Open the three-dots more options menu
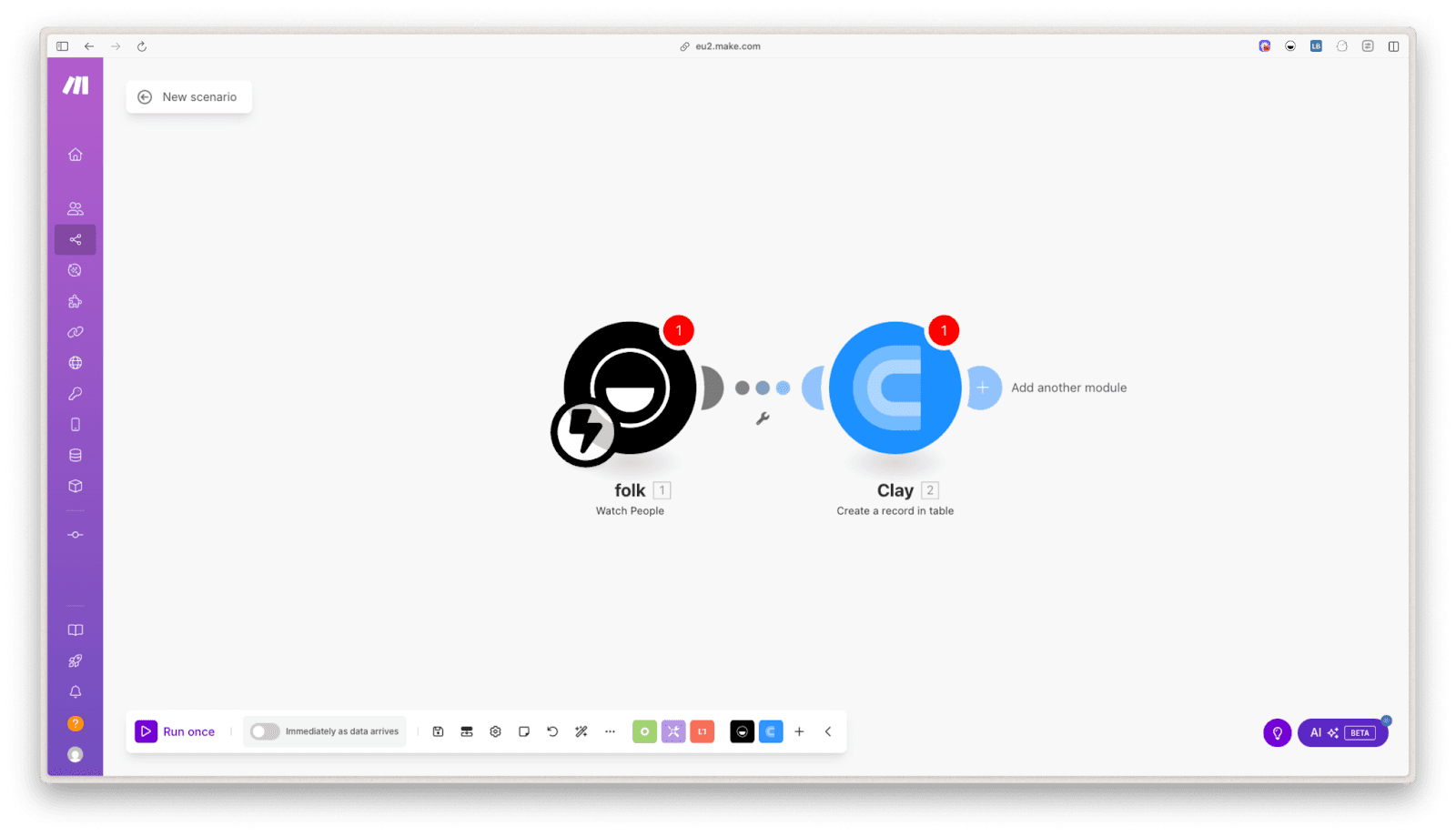 (610, 731)
